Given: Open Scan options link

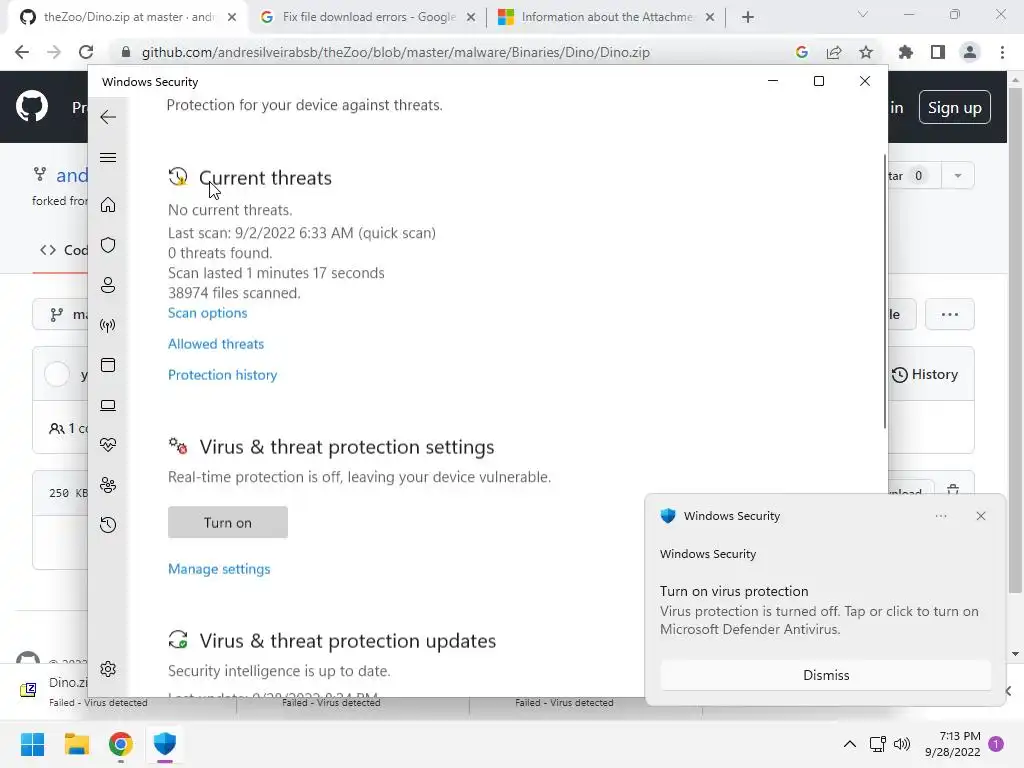Looking at the screenshot, I should point(208,313).
